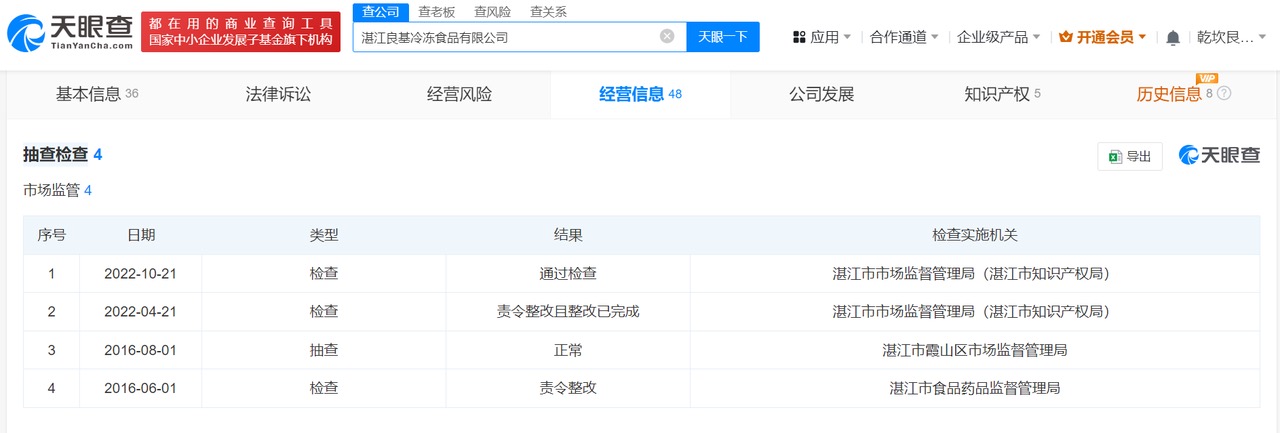The image size is (1280, 433).
Task: Click the 抽查 type cell
Action: (x=324, y=349)
